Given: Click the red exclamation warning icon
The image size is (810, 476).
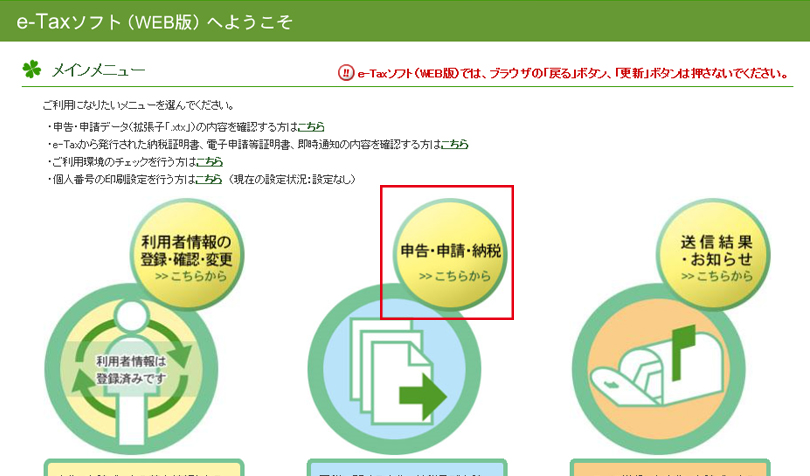Looking at the screenshot, I should pyautogui.click(x=346, y=72).
